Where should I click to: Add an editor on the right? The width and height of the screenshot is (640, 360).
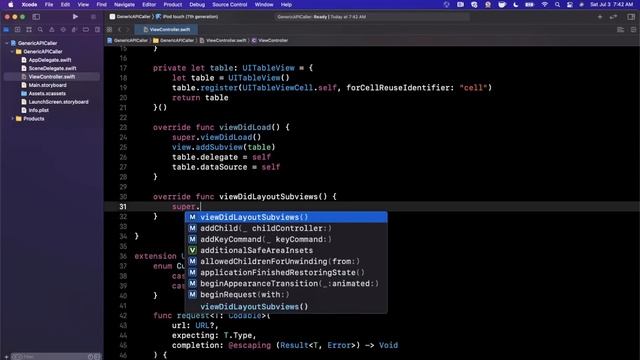click(x=633, y=30)
